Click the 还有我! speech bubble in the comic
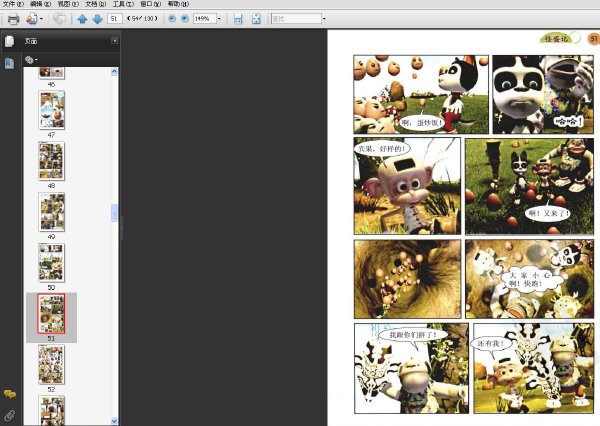This screenshot has width=600, height=426. tap(491, 343)
